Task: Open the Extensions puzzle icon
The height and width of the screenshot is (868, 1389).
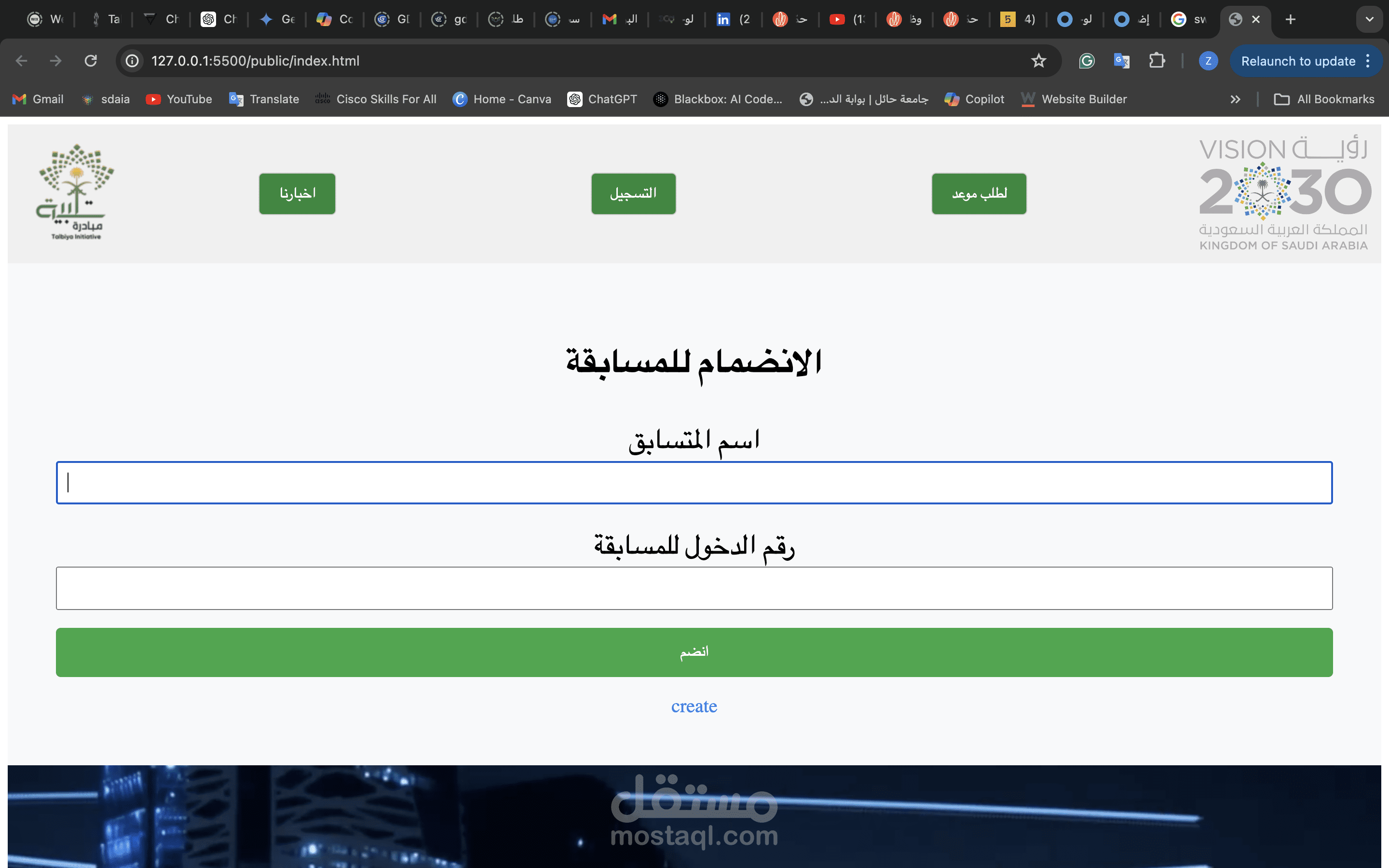Action: [1157, 61]
